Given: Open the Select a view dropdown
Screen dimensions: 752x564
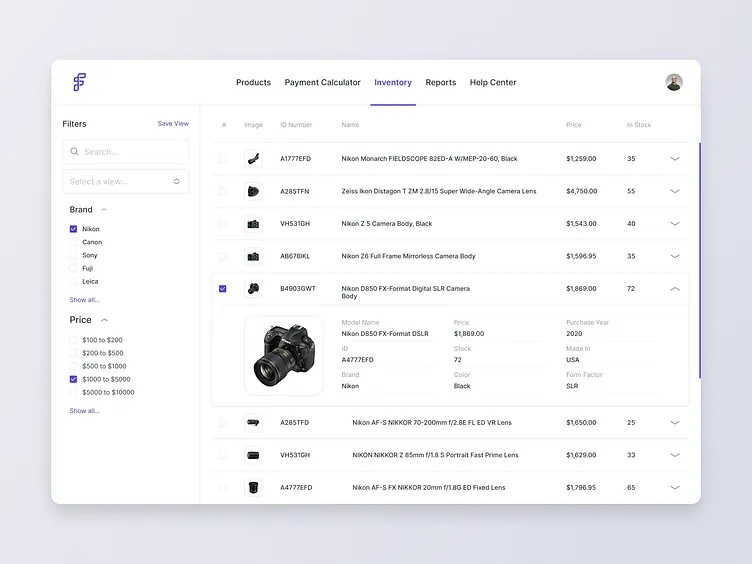Looking at the screenshot, I should tap(125, 181).
